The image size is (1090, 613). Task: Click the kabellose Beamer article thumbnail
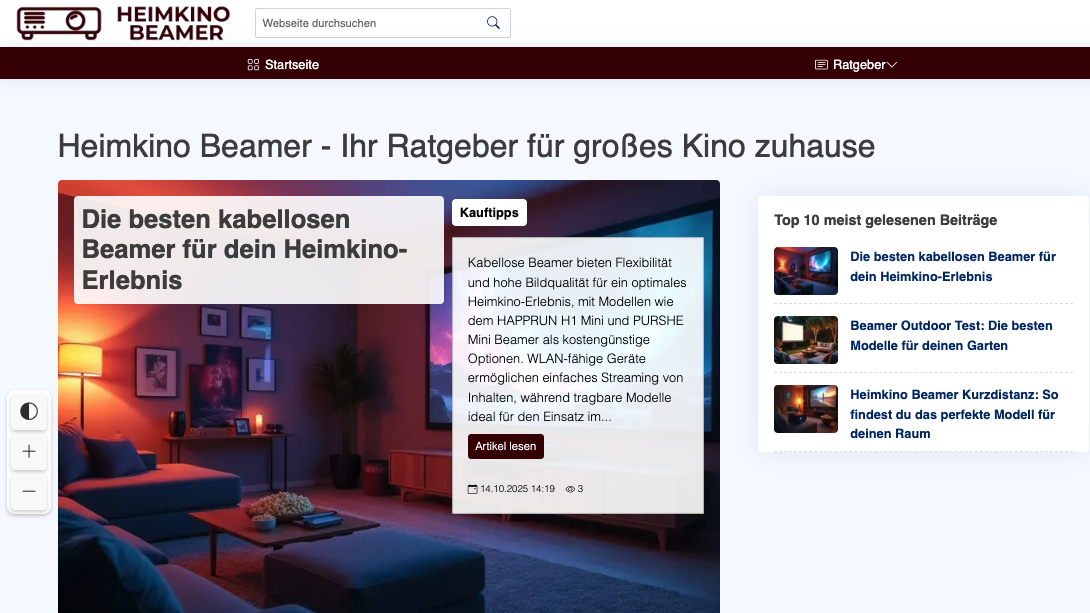click(x=805, y=271)
